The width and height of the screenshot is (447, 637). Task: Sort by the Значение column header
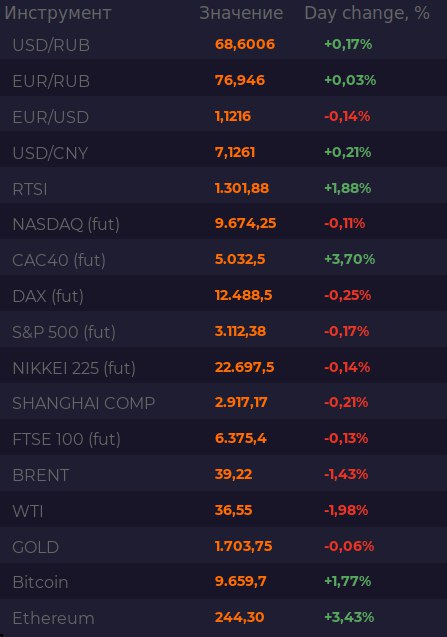click(x=241, y=13)
